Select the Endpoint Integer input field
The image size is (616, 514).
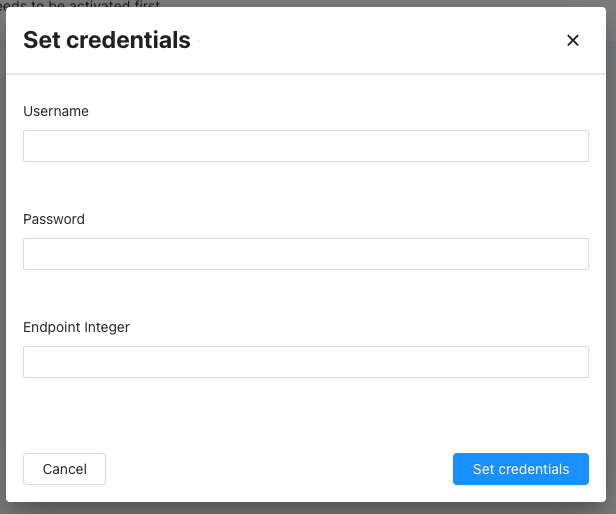tap(305, 362)
